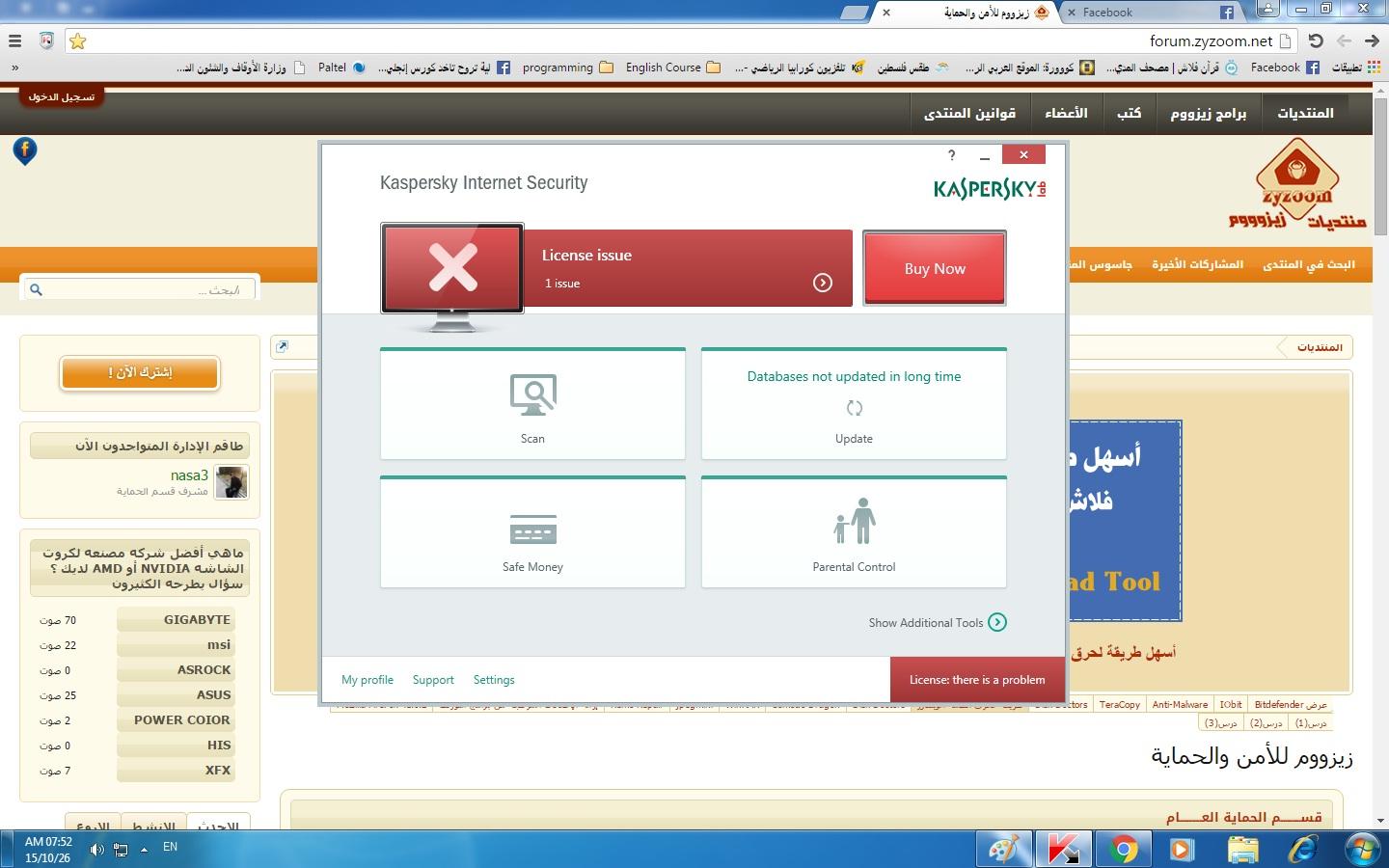Image resolution: width=1389 pixels, height=868 pixels.
Task: Open My profile link
Action: (x=368, y=680)
